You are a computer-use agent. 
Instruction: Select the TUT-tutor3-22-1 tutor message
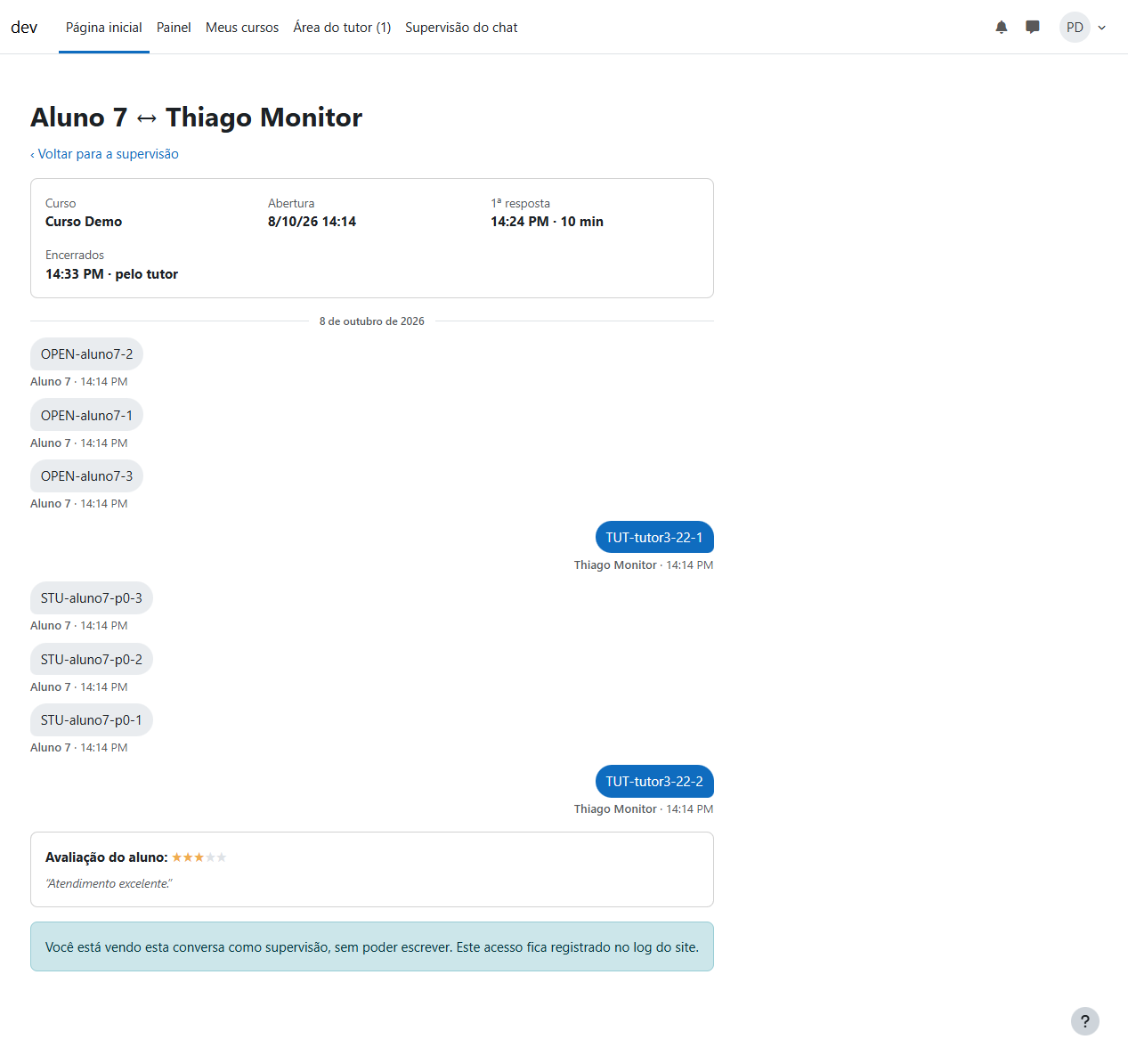[654, 538]
